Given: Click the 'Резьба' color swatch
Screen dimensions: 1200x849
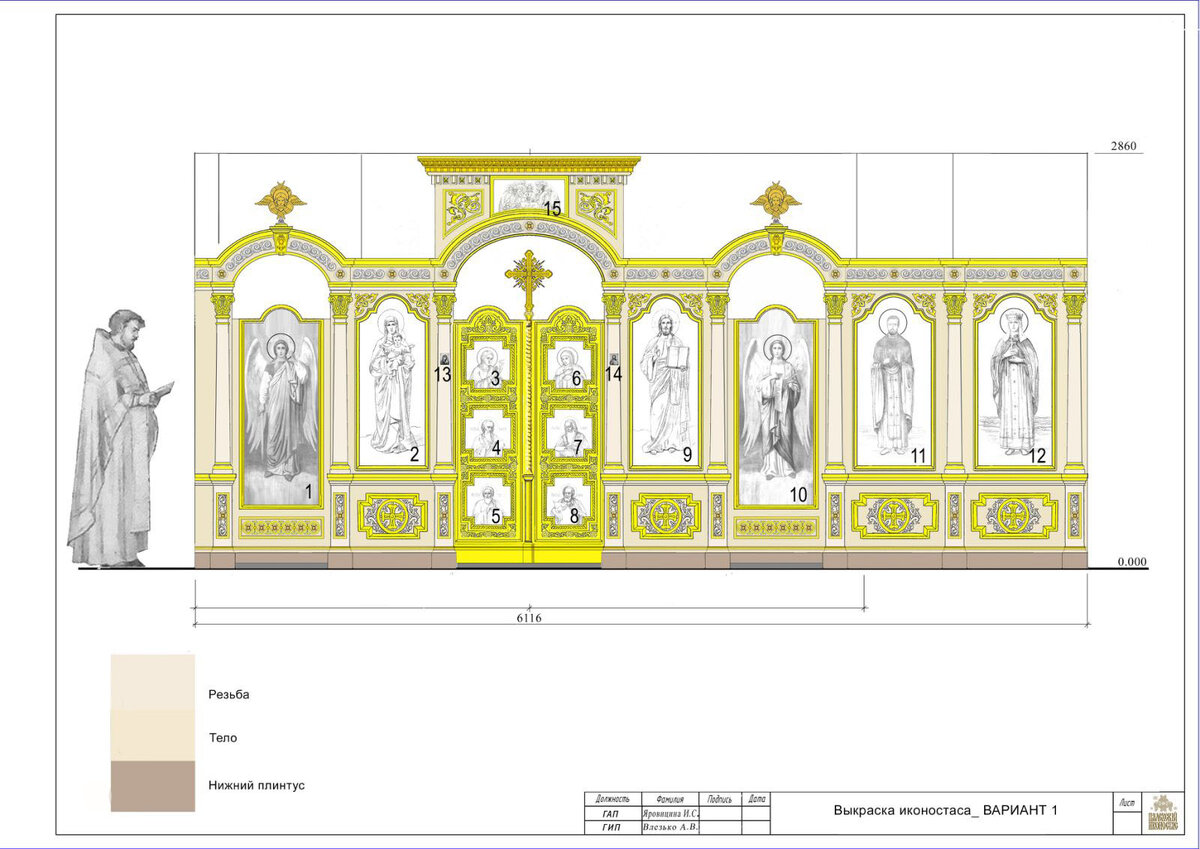Looking at the screenshot, I should coord(153,682).
